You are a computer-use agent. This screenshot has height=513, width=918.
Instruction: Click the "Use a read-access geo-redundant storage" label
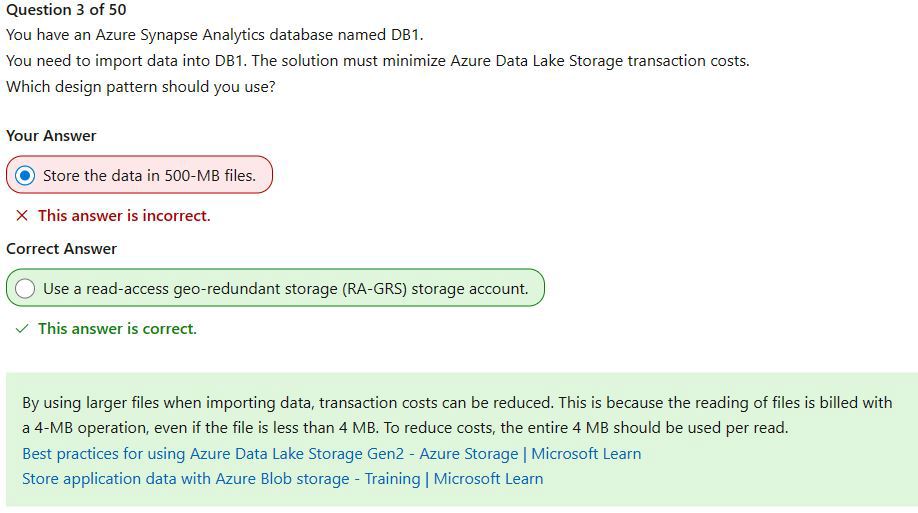pyautogui.click(x=286, y=289)
